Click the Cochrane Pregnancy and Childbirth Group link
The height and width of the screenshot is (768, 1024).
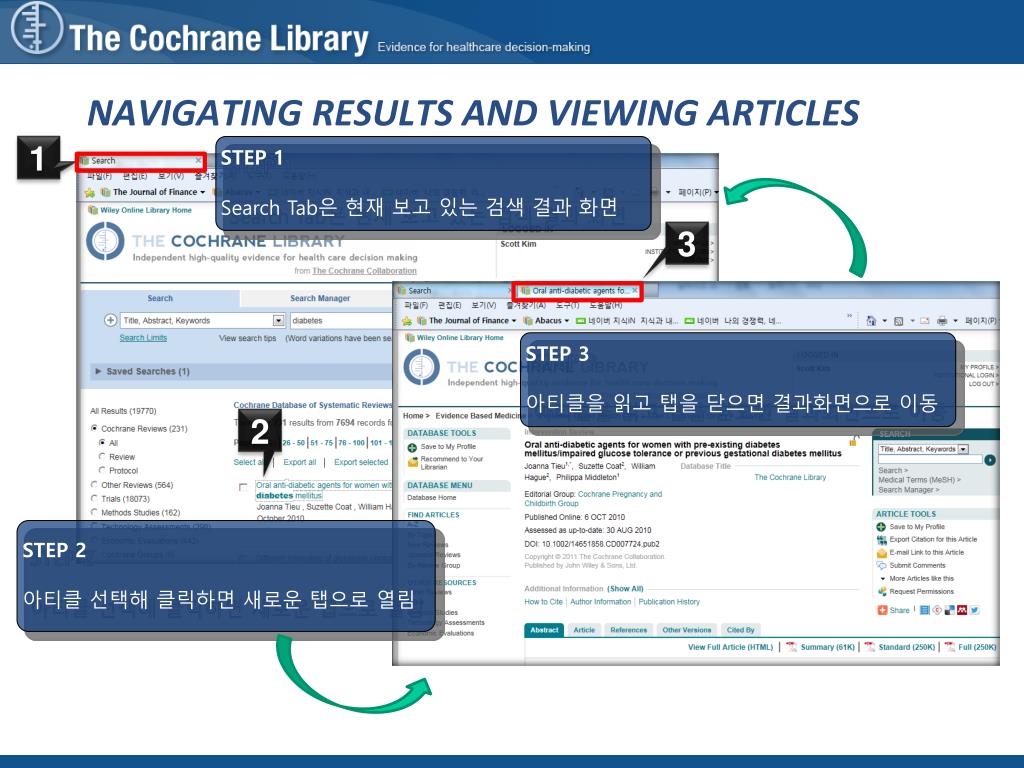[593, 498]
